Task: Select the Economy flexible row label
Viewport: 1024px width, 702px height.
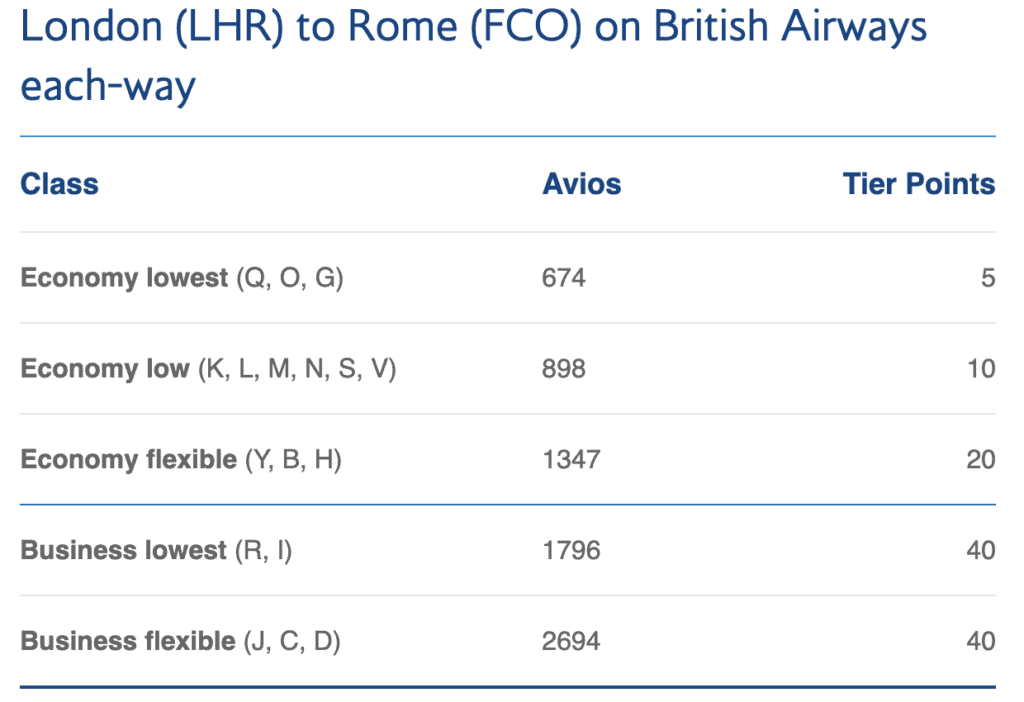Action: click(x=129, y=460)
